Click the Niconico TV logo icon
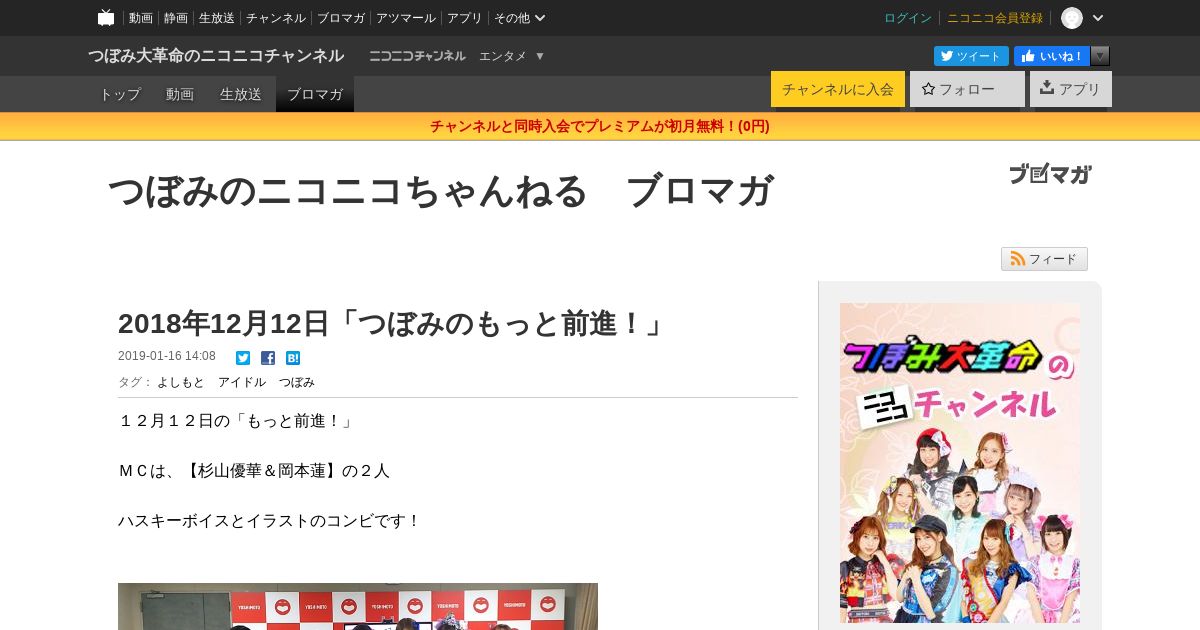 [106, 17]
